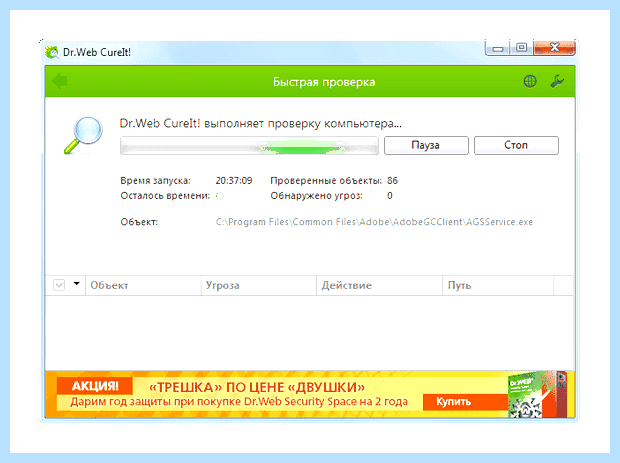Stop the scan with the Стоп button
The image size is (620, 463).
click(x=516, y=145)
